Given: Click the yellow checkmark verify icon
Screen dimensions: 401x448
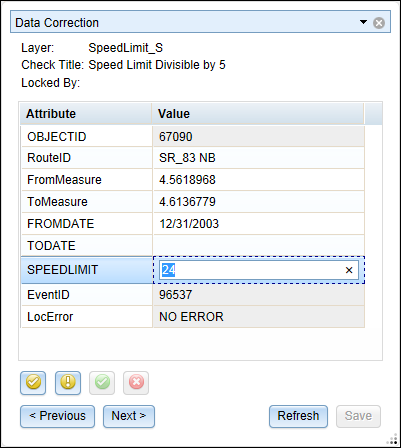Looking at the screenshot, I should 33,383.
